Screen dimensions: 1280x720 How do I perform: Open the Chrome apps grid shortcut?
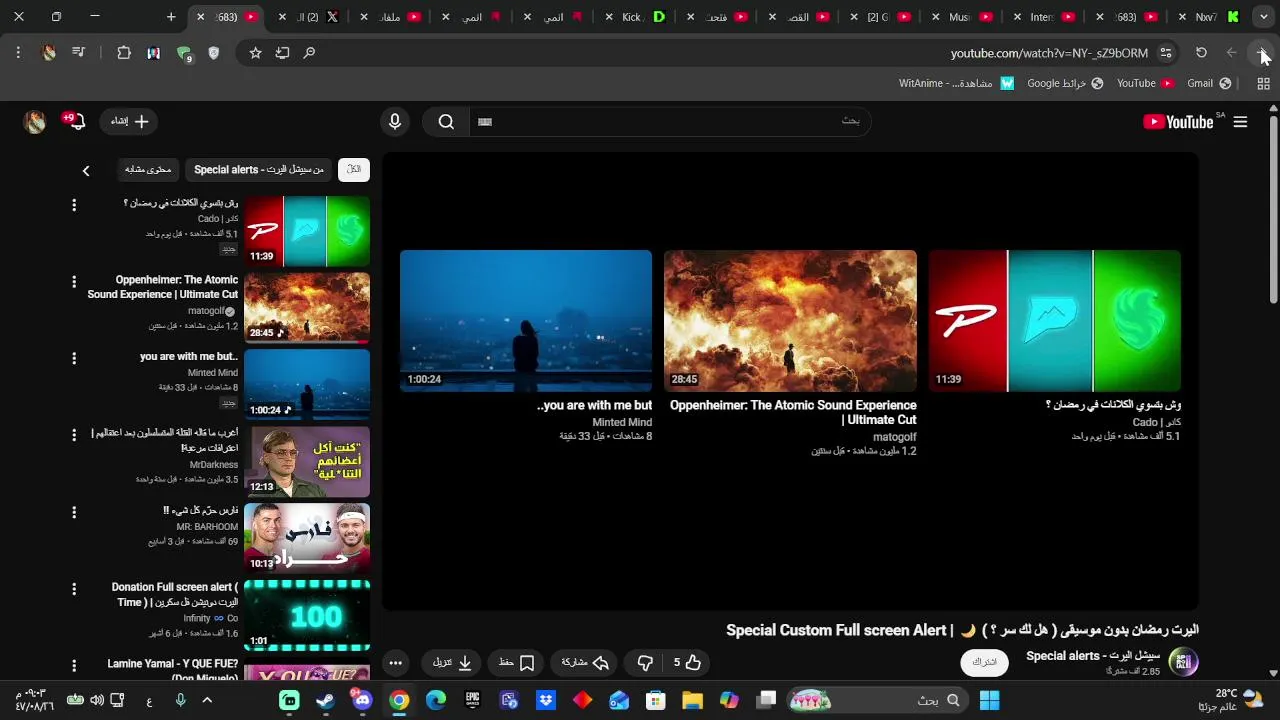coord(1264,83)
